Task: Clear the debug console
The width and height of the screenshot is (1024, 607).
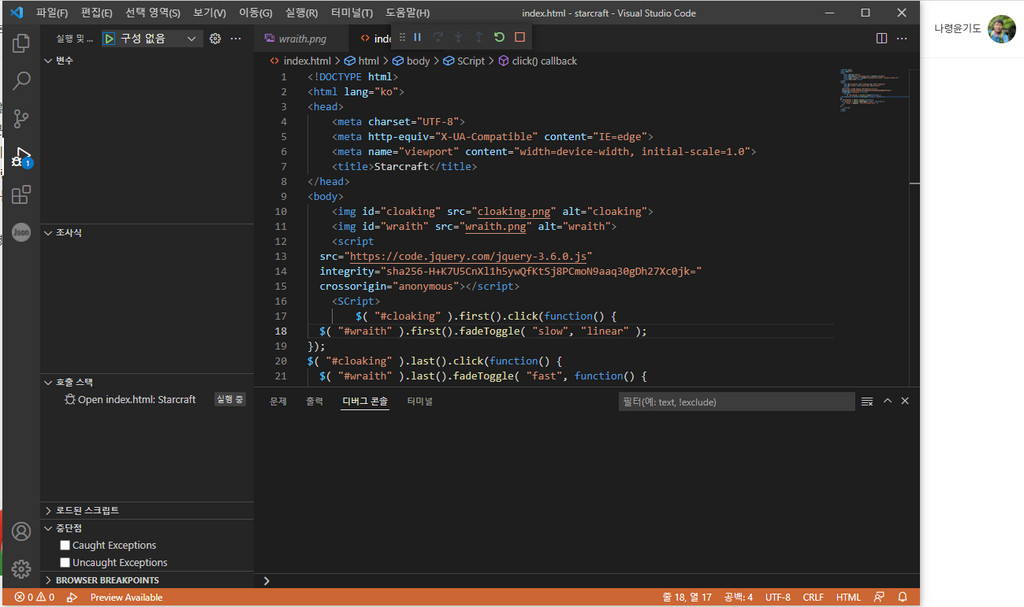Action: [x=867, y=402]
